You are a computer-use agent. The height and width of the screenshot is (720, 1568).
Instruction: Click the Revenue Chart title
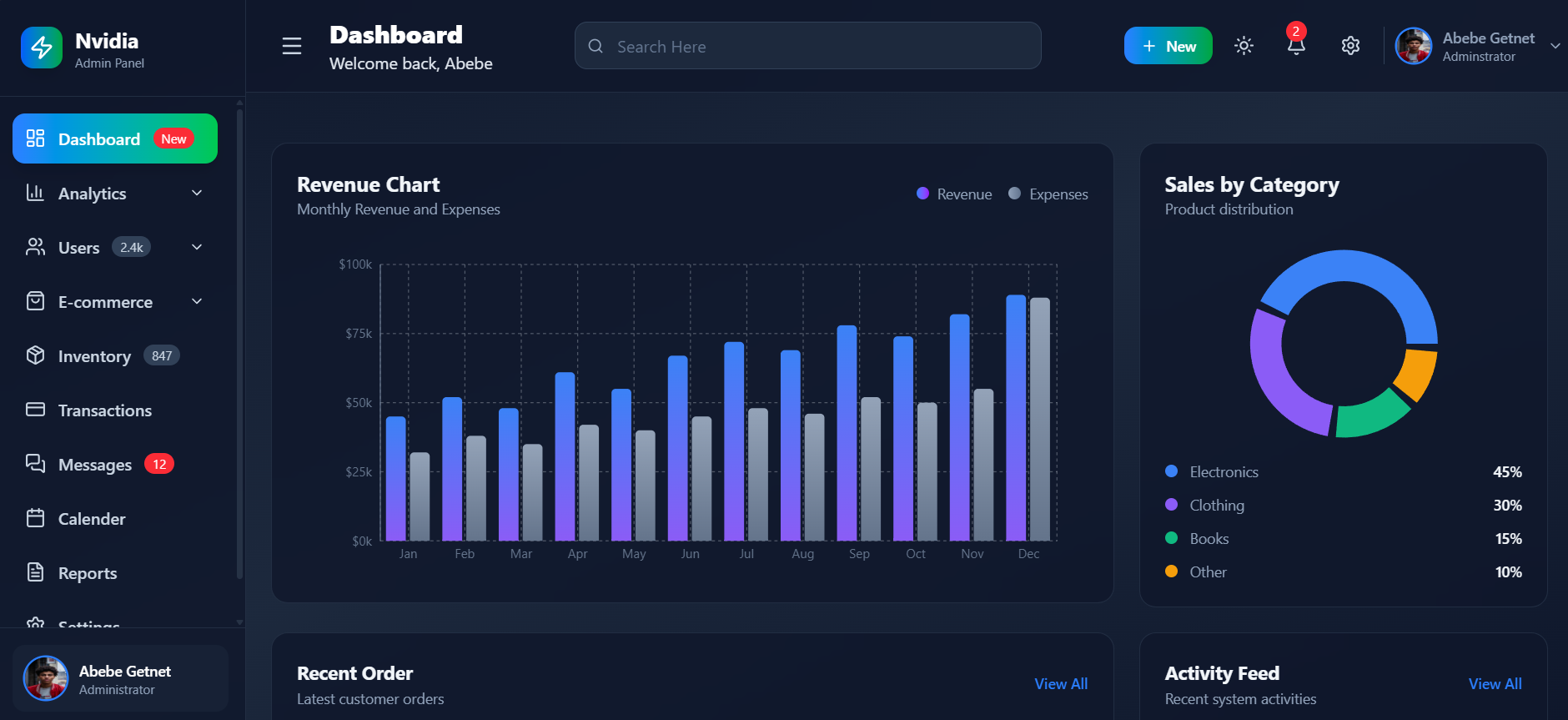[368, 184]
